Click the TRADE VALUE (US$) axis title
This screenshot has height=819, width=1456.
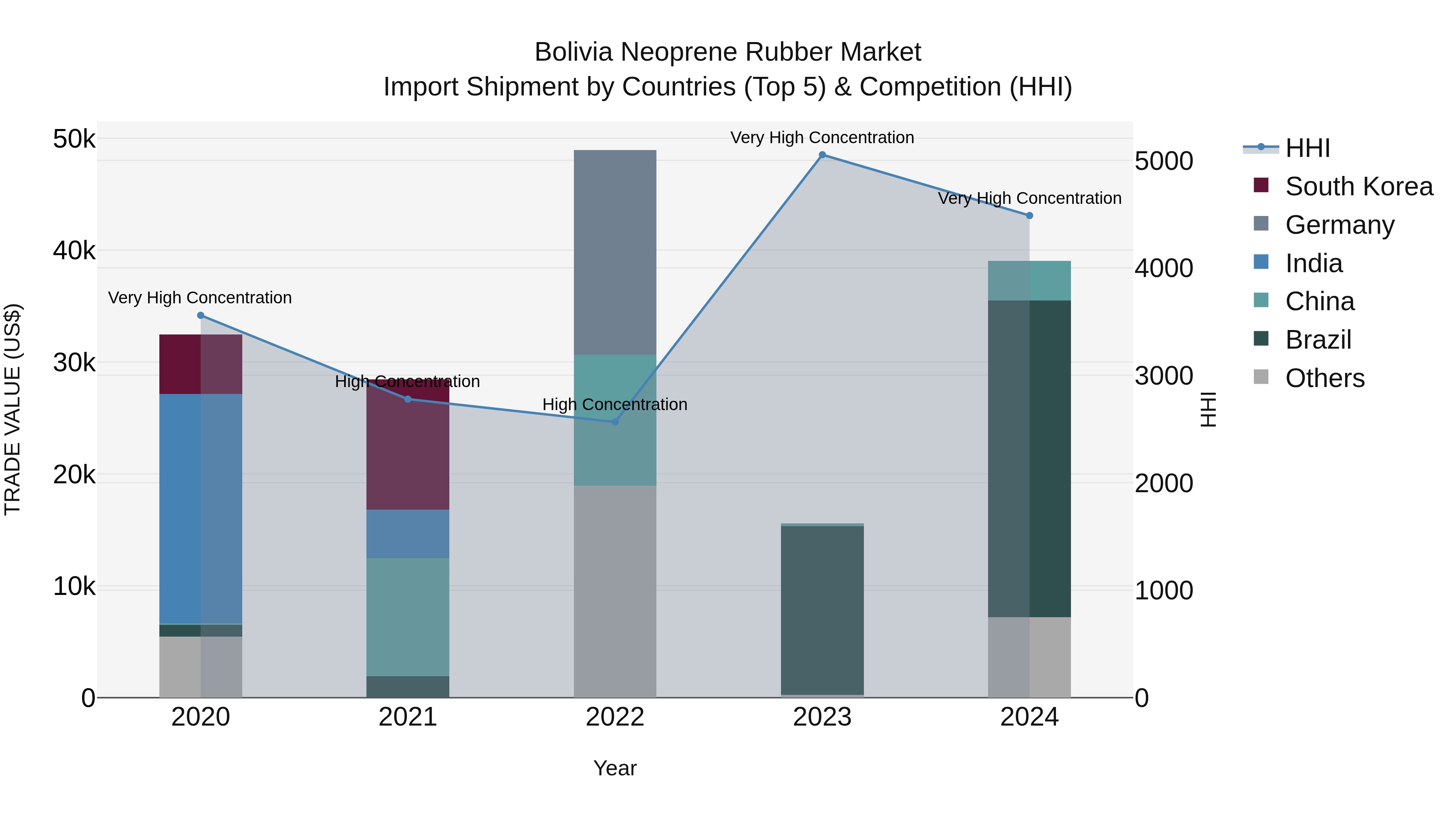[13, 409]
